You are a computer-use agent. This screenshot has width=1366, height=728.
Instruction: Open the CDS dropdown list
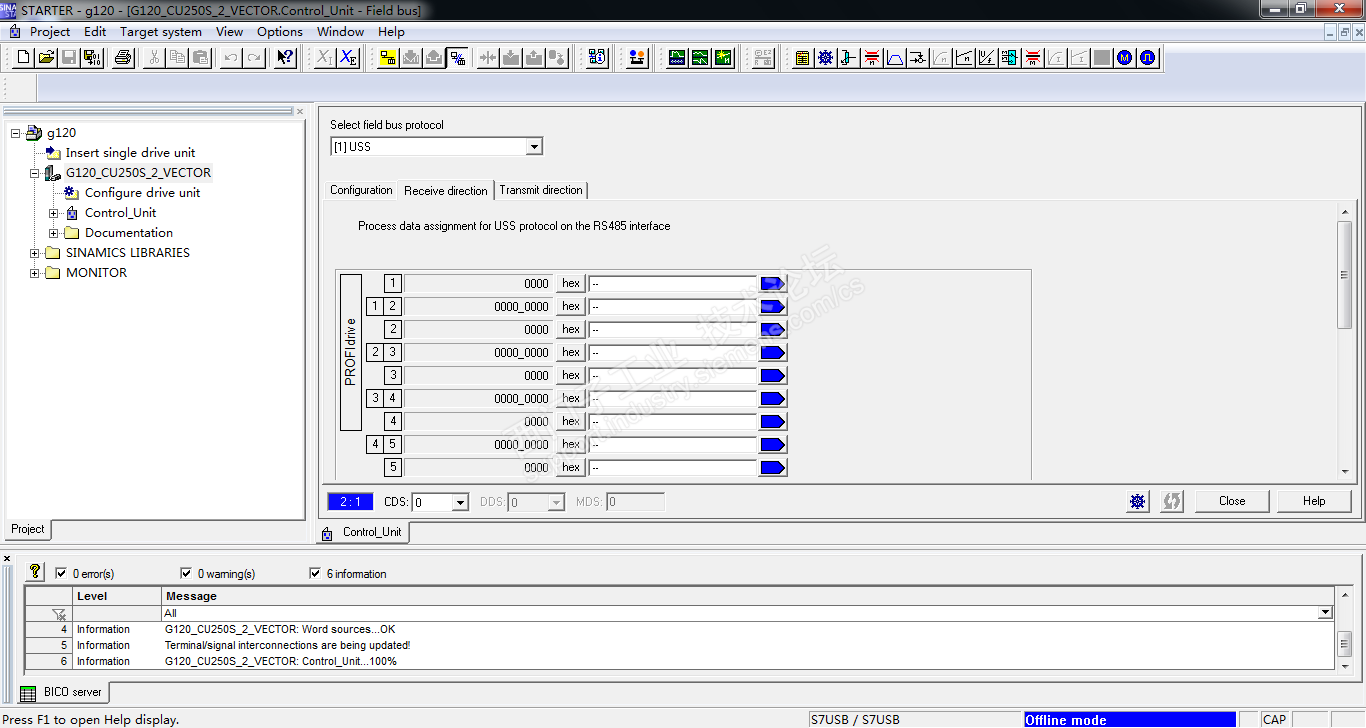click(460, 503)
